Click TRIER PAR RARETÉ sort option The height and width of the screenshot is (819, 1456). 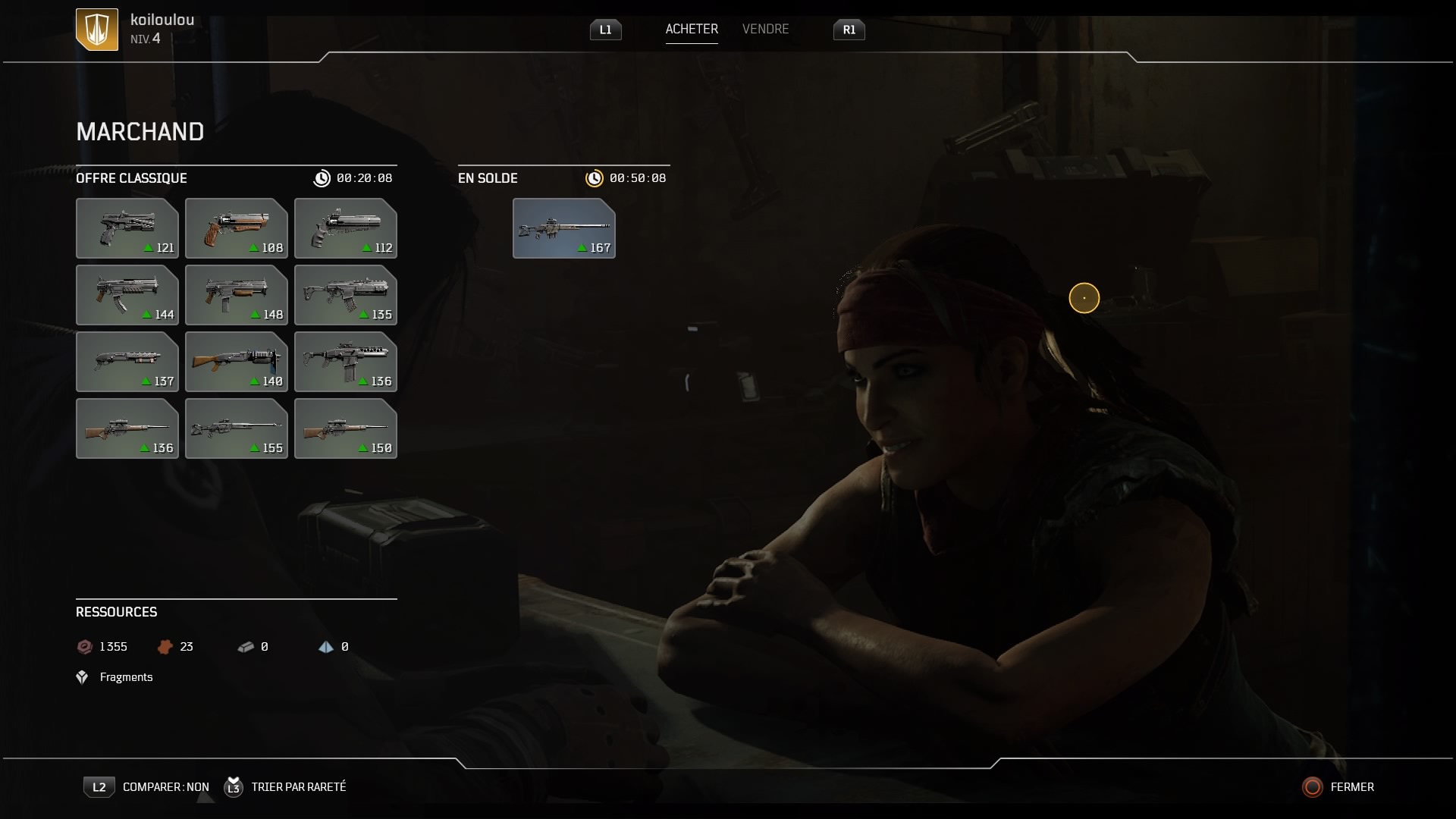point(299,787)
